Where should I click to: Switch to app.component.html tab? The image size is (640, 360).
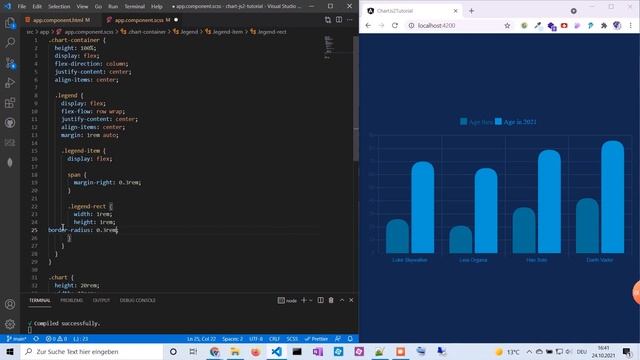58,20
